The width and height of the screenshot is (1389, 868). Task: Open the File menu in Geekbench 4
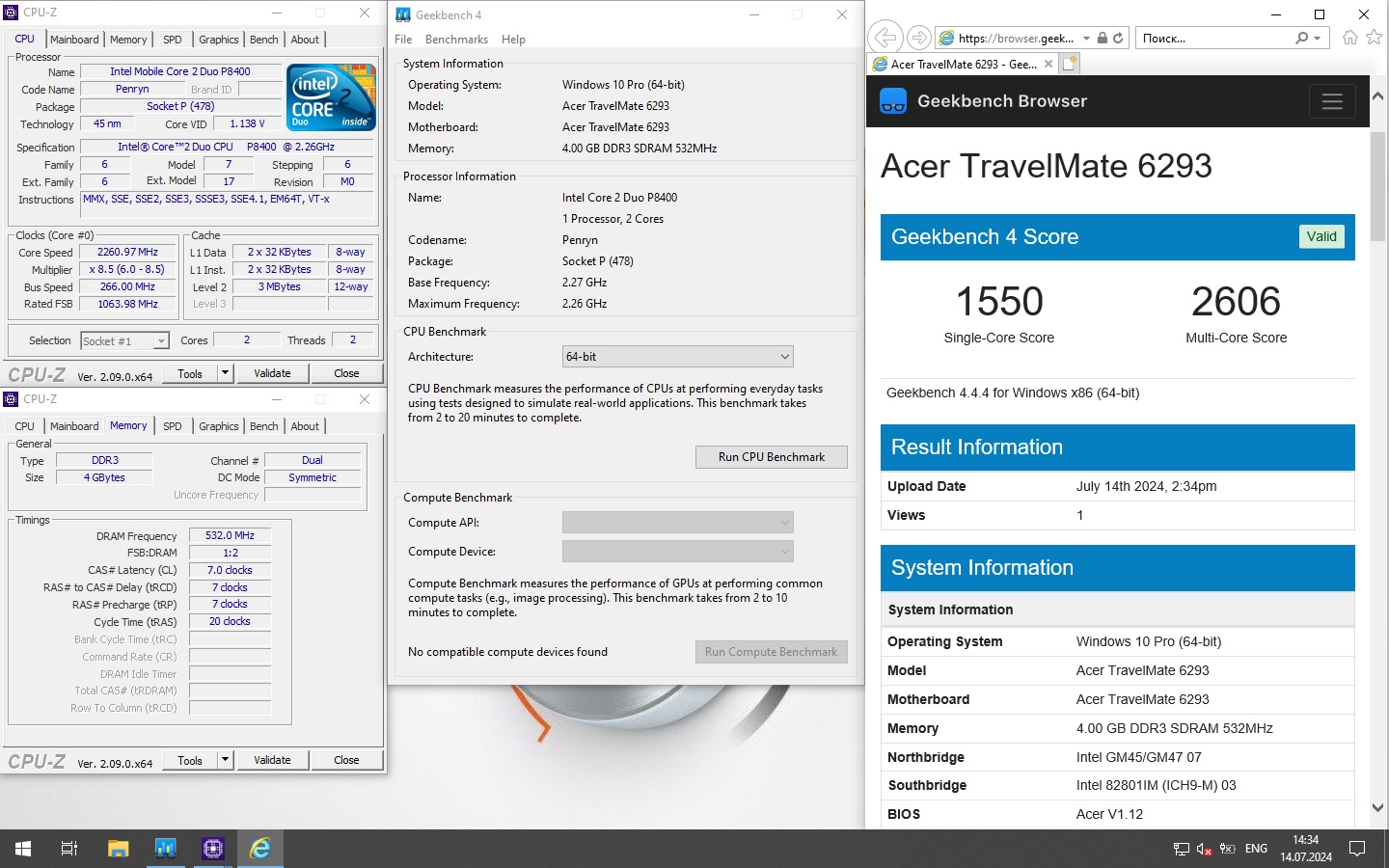(x=403, y=40)
